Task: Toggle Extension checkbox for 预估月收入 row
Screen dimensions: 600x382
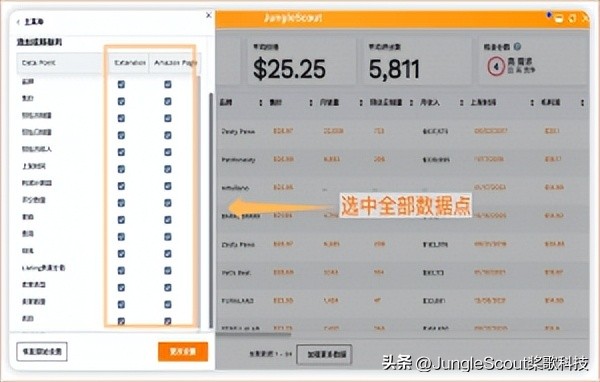Action: point(121,152)
